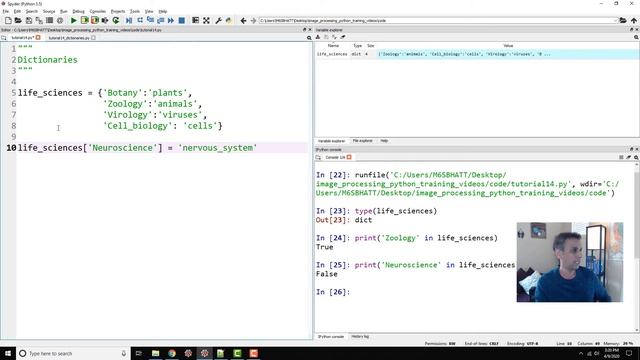Browse working directory folder icon

pos(623,20)
